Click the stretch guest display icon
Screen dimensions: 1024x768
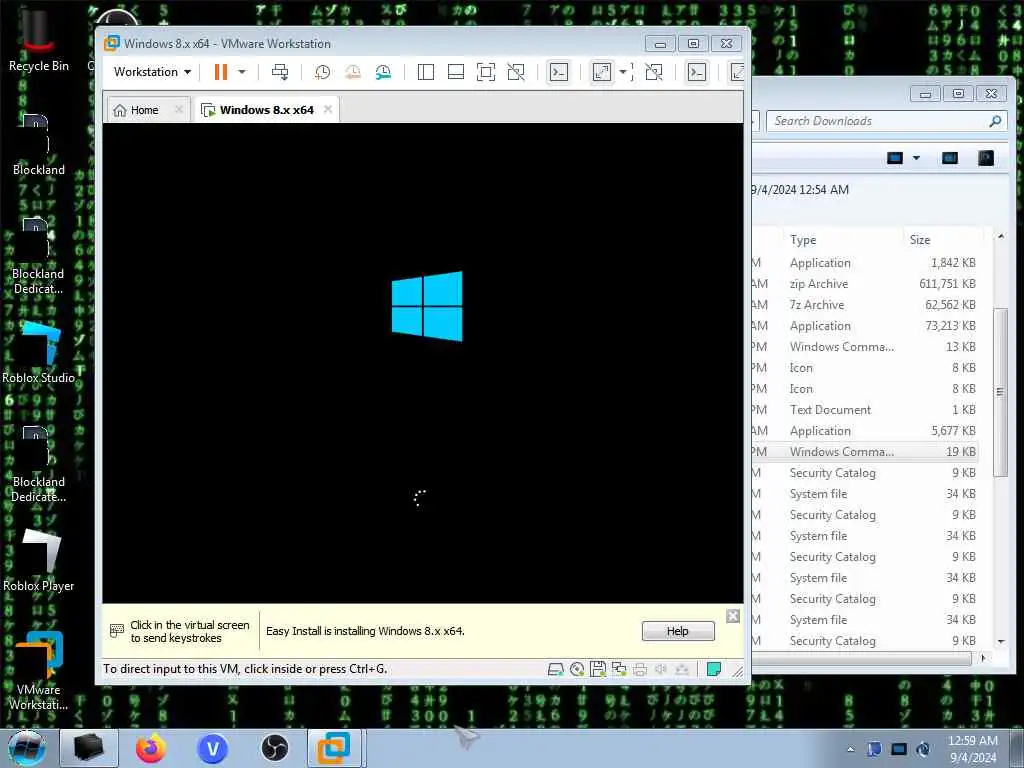tap(601, 72)
